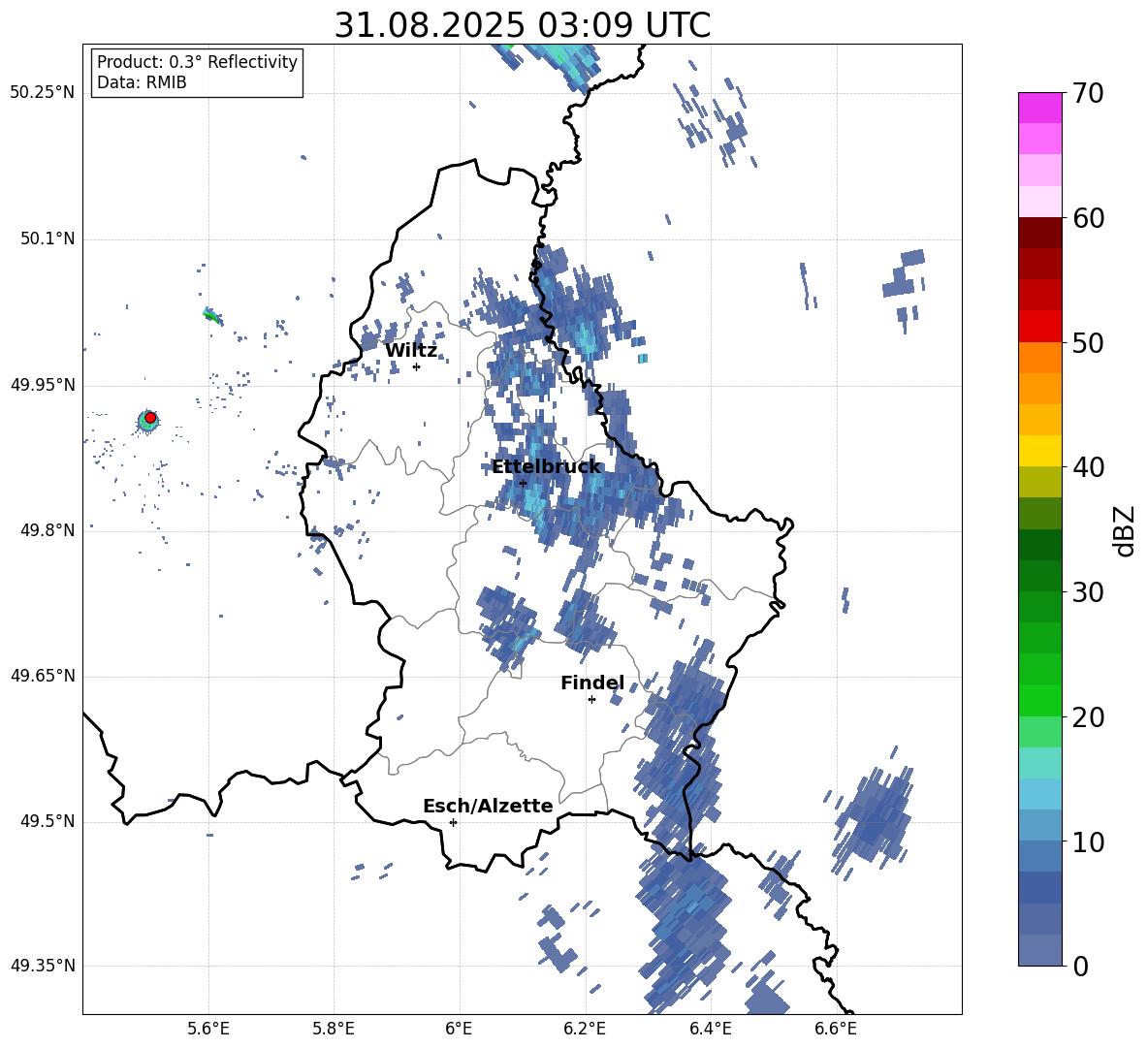Click the yellow colorbar segment above 40
1148x1048 pixels.
1039,451
